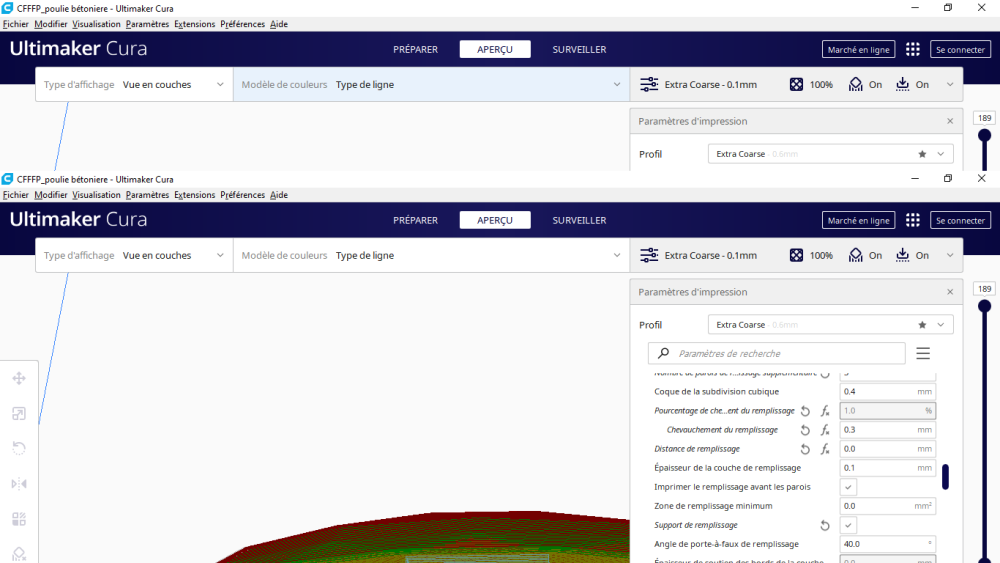Screen dimensions: 1000x563
Task: Switch to PRÉPARER tab in front window
Action: (415, 220)
